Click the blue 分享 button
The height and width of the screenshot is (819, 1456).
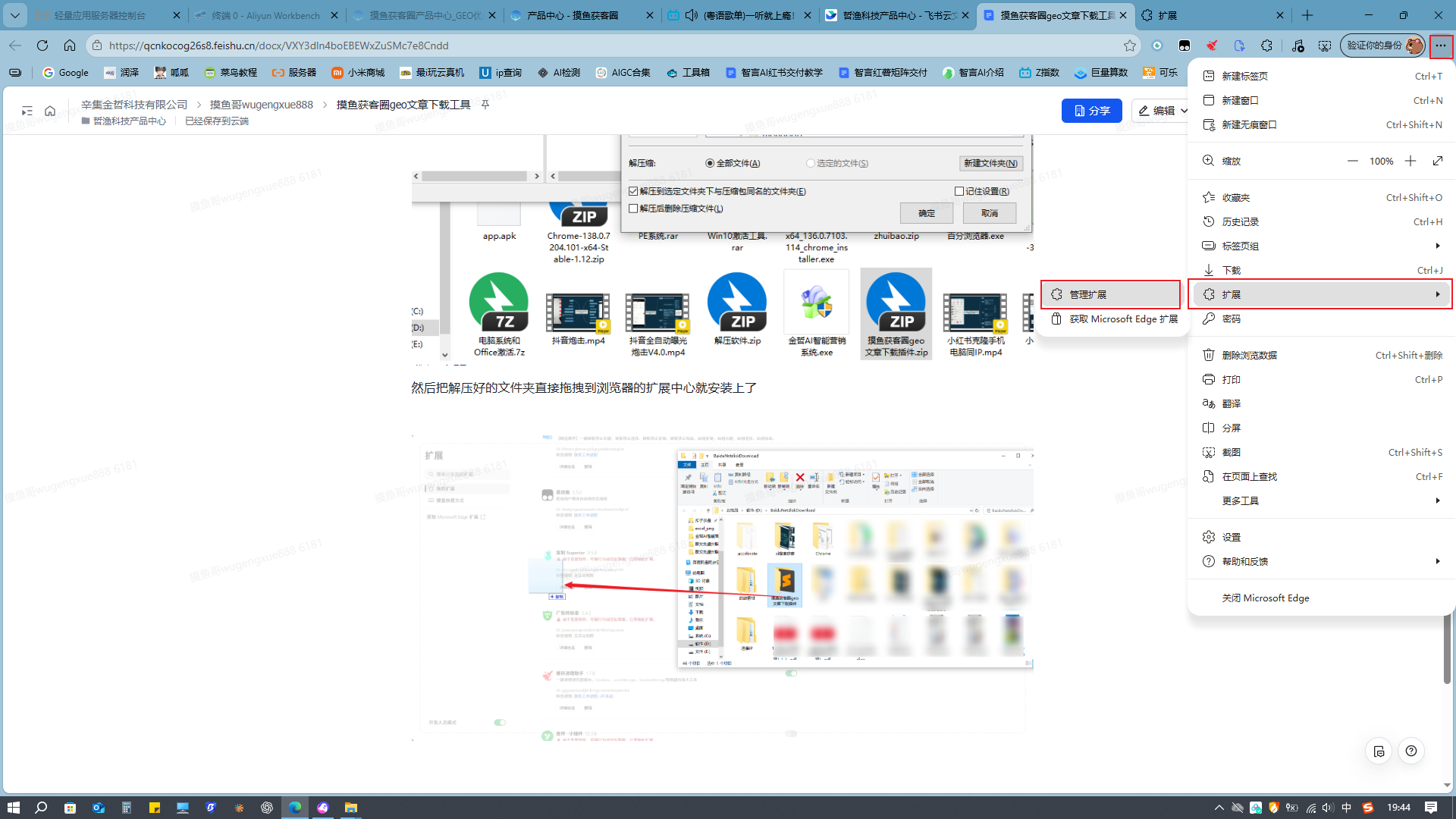coord(1091,111)
